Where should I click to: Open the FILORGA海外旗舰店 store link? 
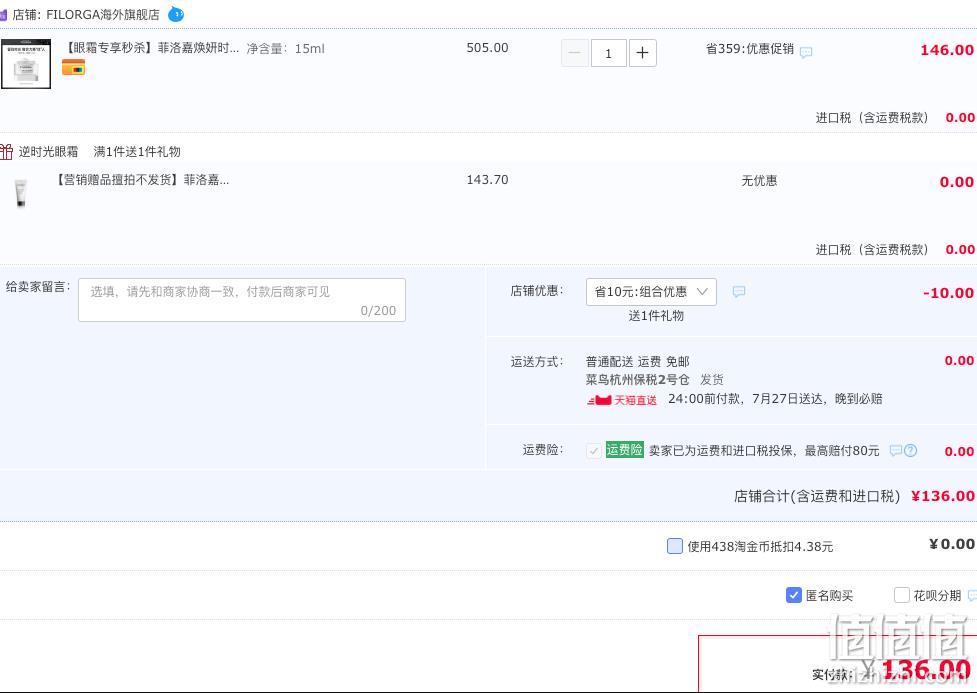click(103, 14)
